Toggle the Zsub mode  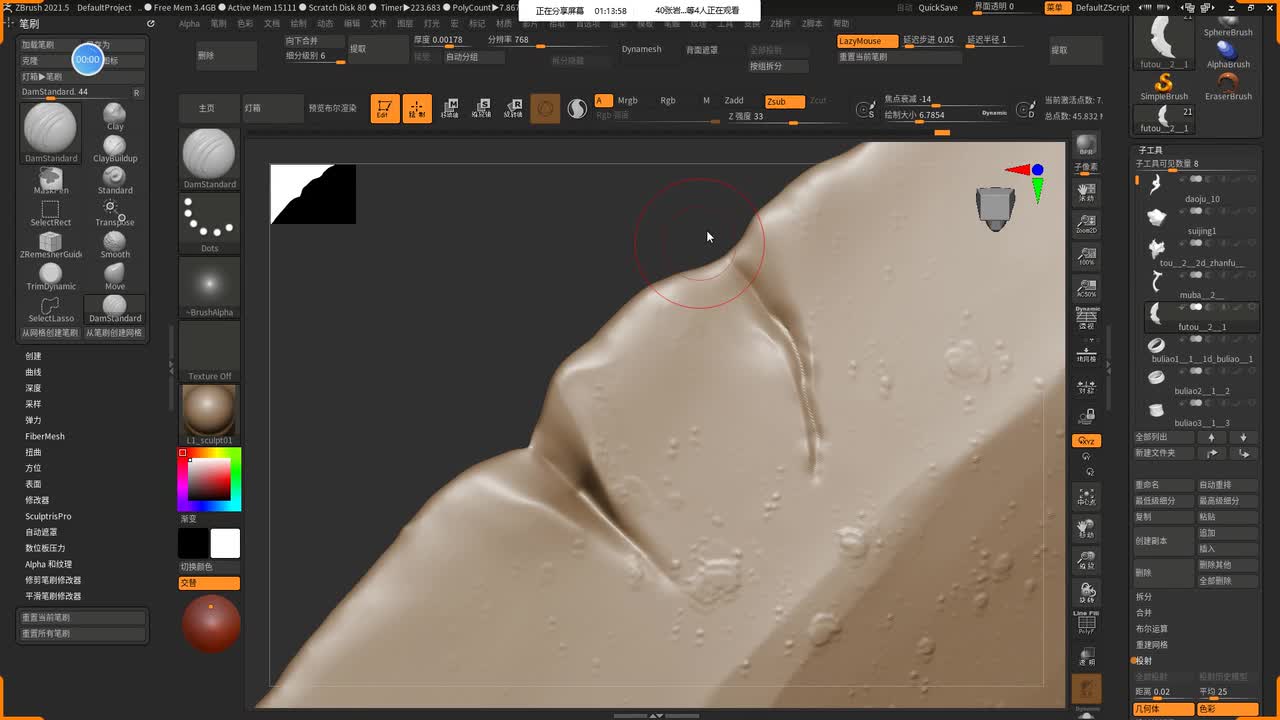click(x=785, y=101)
